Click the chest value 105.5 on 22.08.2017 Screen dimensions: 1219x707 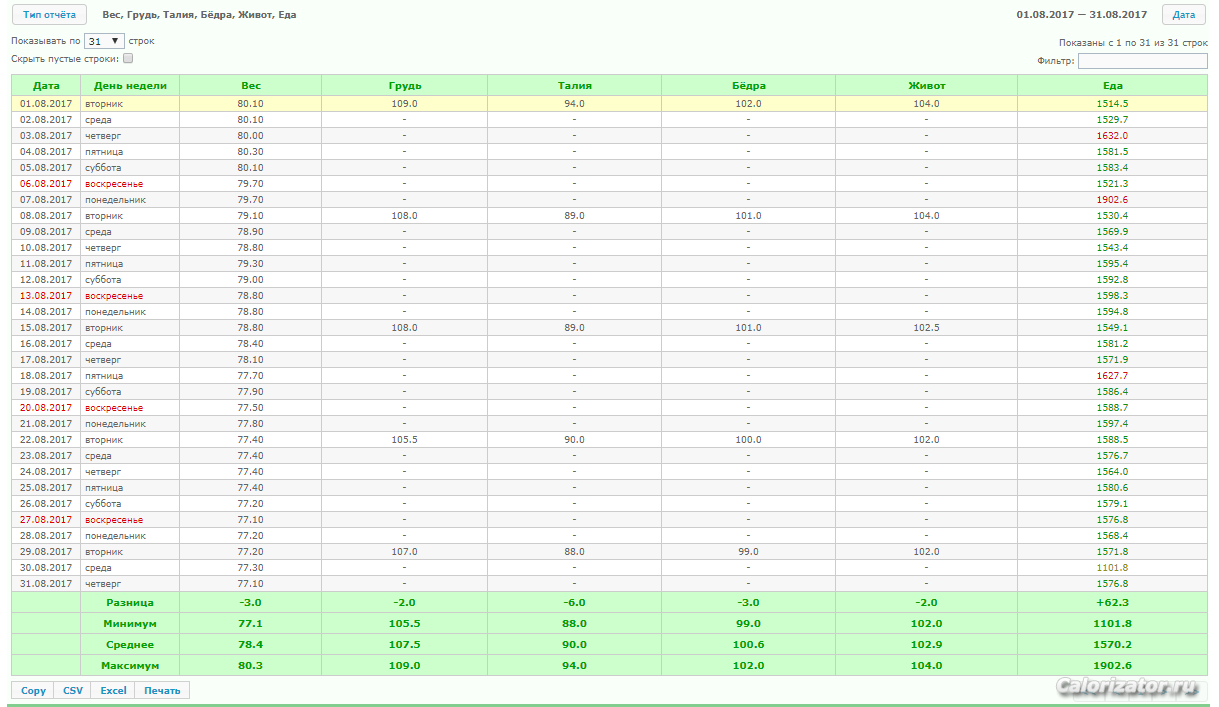(x=404, y=439)
